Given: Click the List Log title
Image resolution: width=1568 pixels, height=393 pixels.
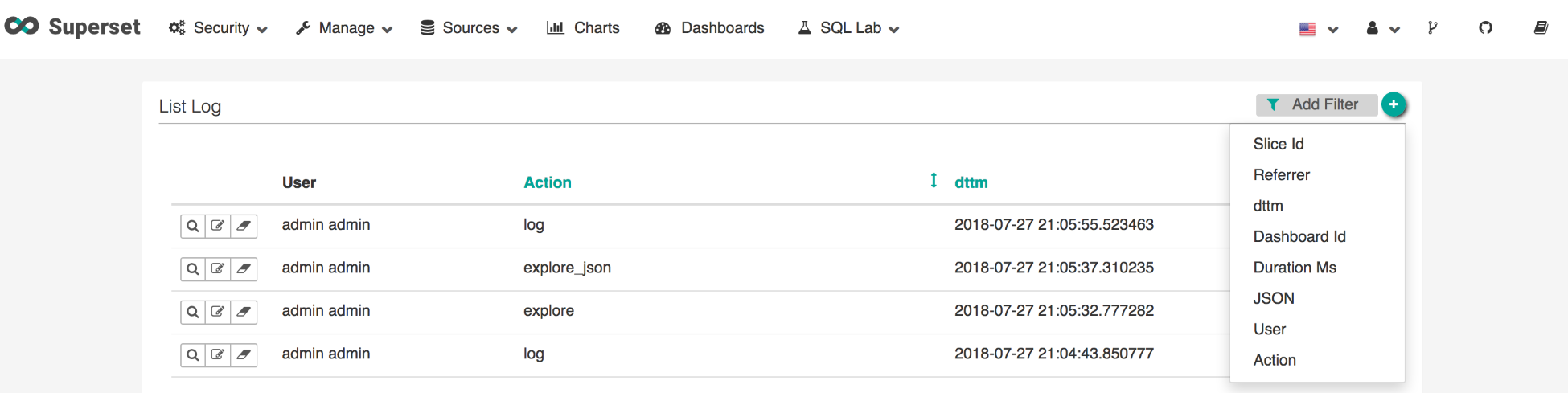Looking at the screenshot, I should [190, 106].
